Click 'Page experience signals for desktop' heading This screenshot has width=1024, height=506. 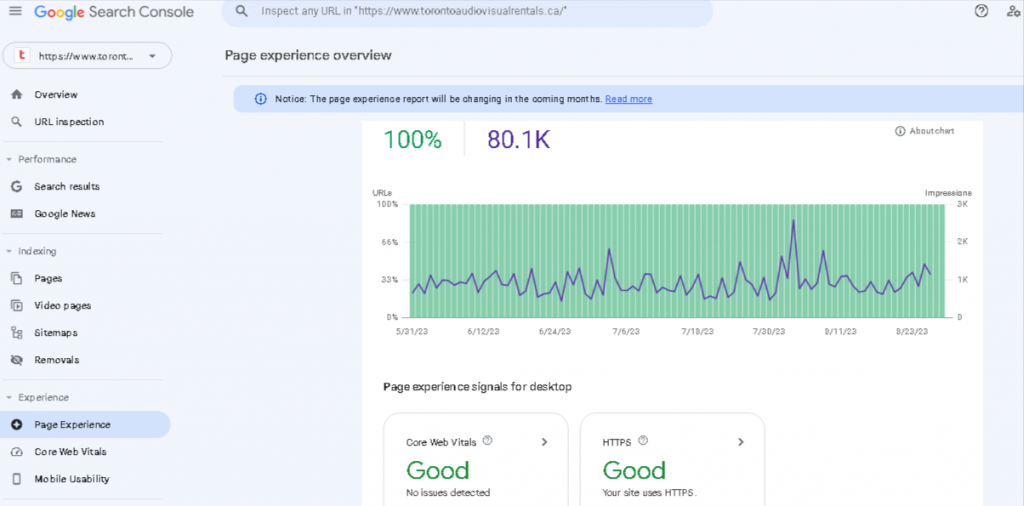pyautogui.click(x=477, y=387)
